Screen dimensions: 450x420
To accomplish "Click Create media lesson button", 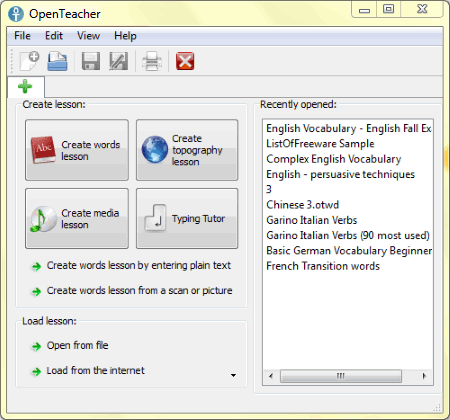I will 77,218.
